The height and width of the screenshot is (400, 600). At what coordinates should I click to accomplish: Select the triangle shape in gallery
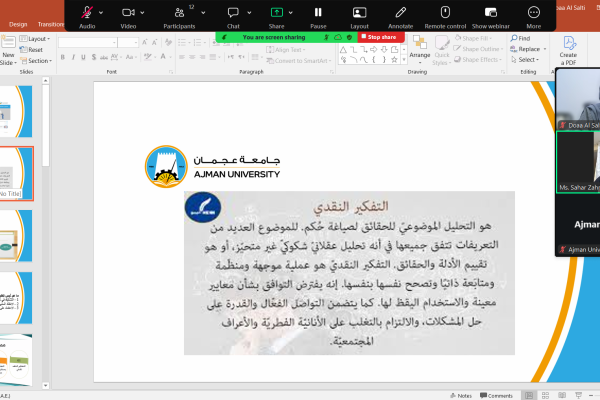coord(343,50)
